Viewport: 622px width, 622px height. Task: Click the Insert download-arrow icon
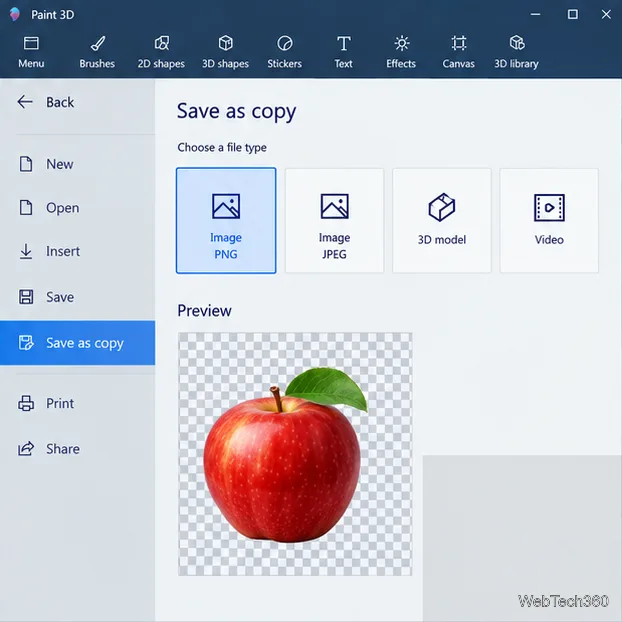(26, 251)
